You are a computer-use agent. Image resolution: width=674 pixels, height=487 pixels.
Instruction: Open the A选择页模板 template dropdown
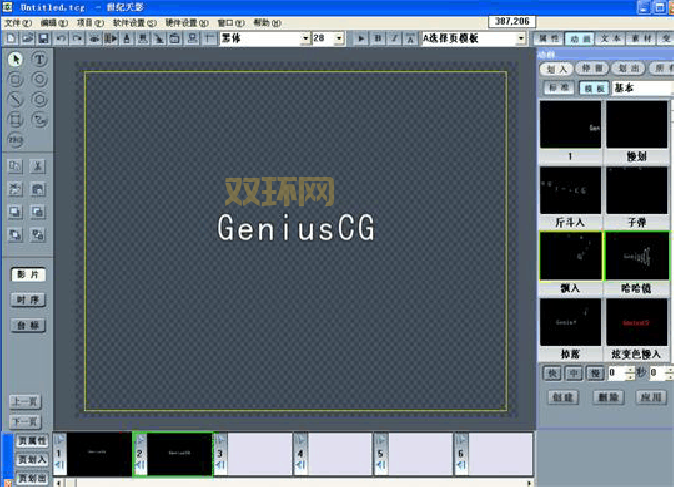click(521, 39)
